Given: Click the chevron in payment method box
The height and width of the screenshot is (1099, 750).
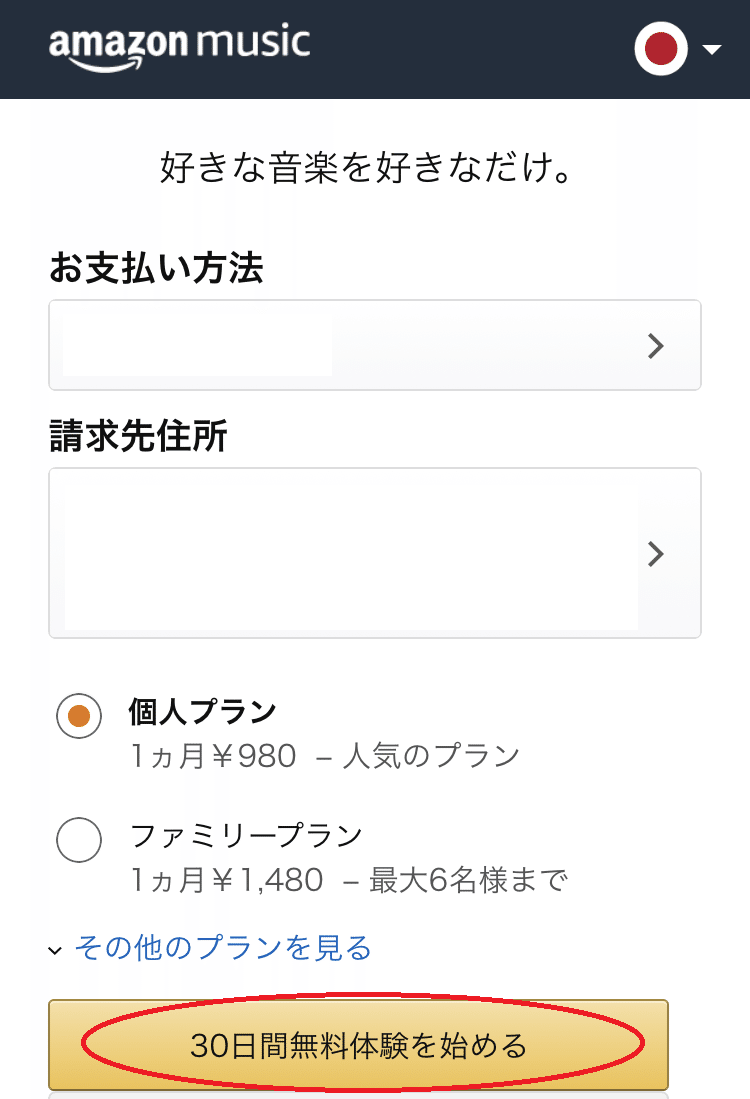Looking at the screenshot, I should click(655, 346).
